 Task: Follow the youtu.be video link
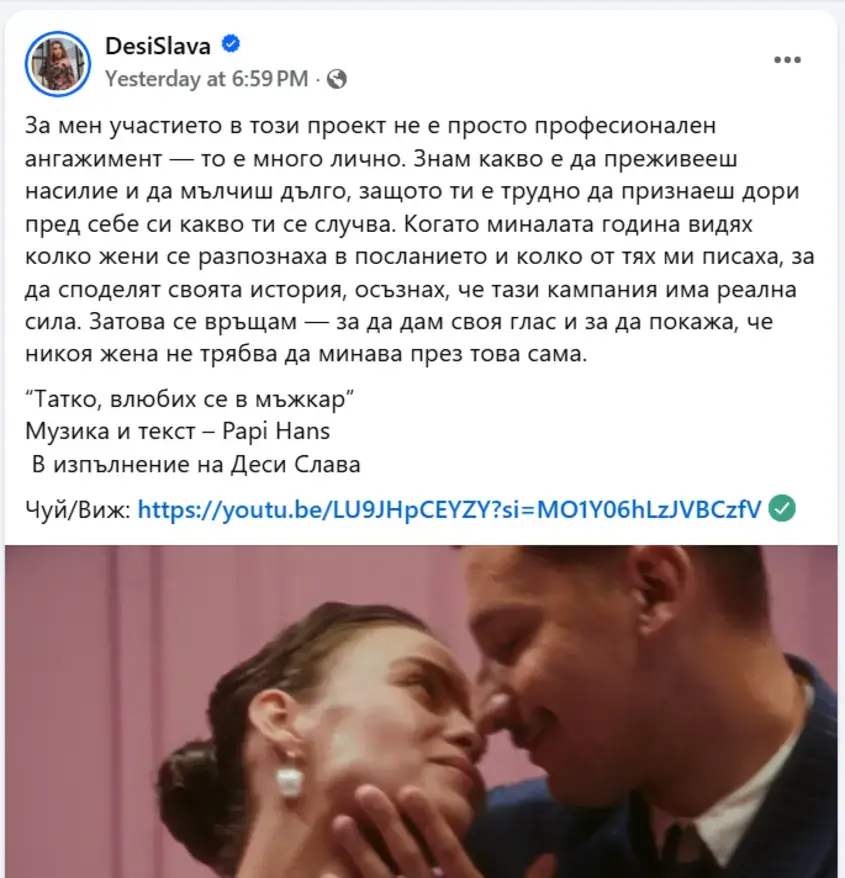(x=449, y=510)
